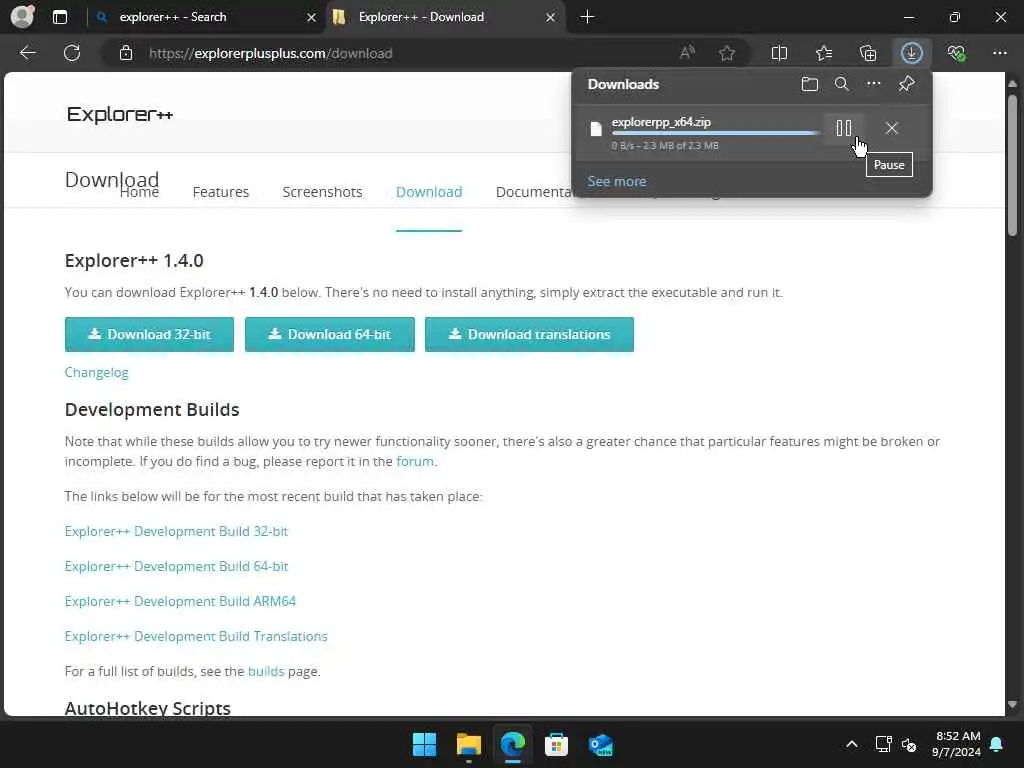This screenshot has height=768, width=1024.
Task: Click Download 64-bit button
Action: point(330,334)
